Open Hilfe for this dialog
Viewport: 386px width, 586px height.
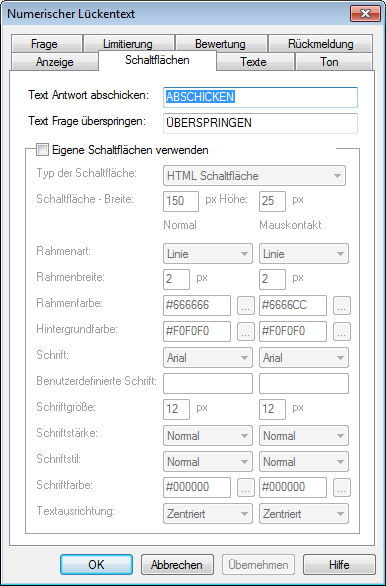point(339,564)
